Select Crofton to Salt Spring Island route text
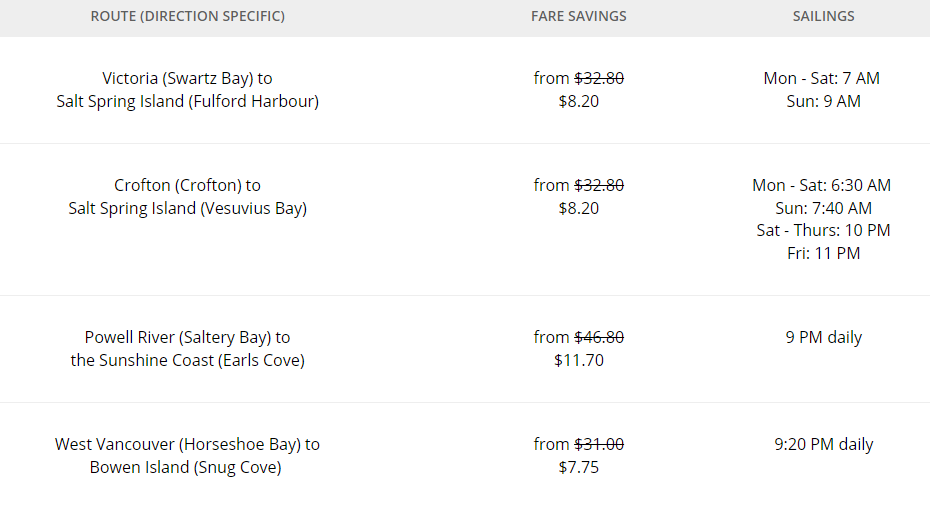The width and height of the screenshot is (930, 508). click(187, 196)
